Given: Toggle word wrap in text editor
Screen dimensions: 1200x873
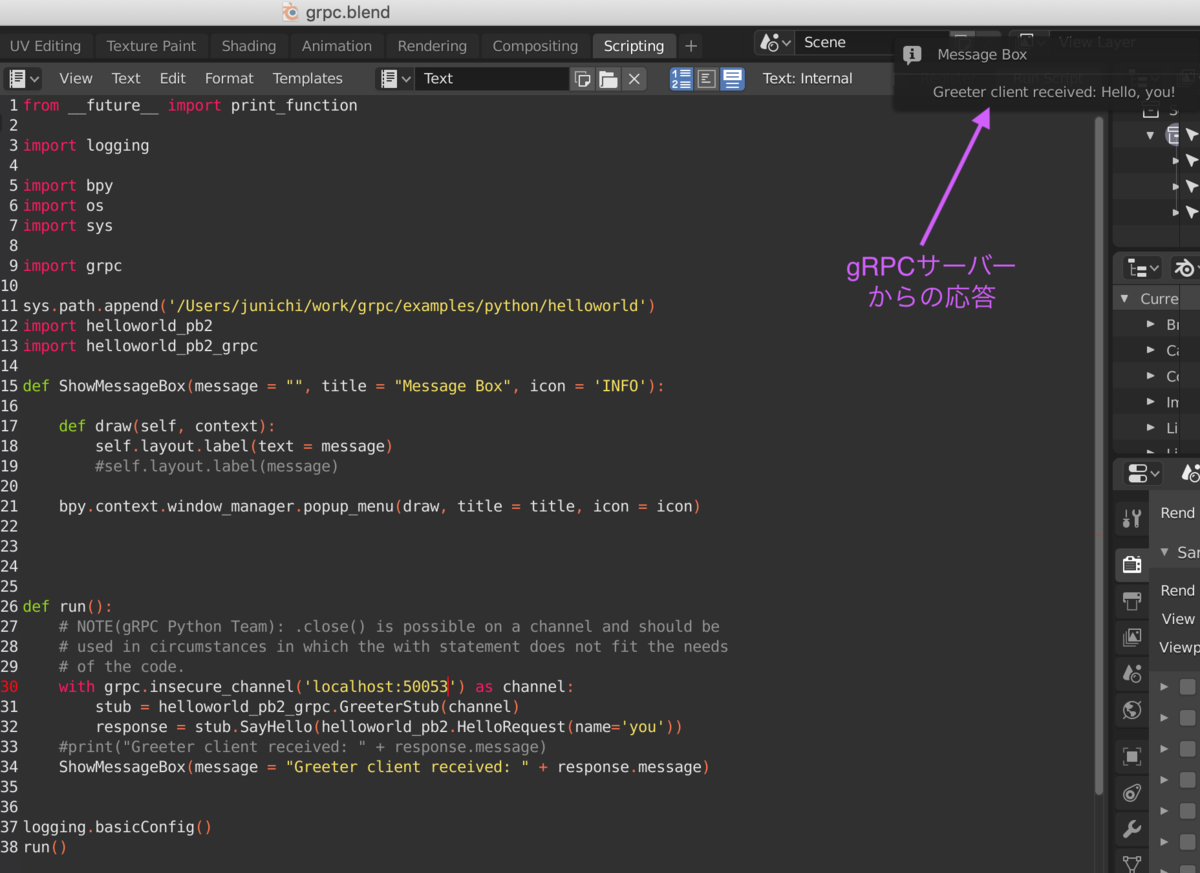Looking at the screenshot, I should tap(707, 78).
